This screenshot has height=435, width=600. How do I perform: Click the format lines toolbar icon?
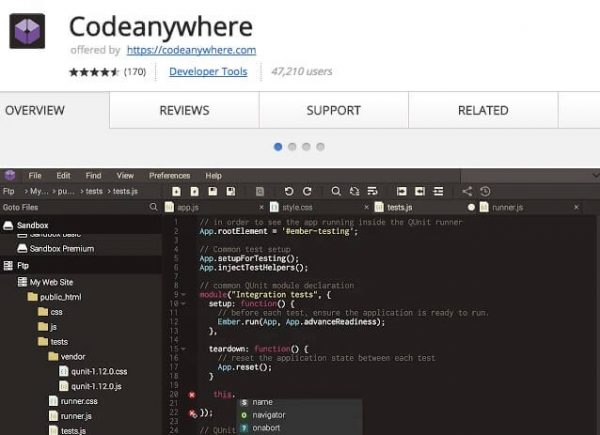pos(438,191)
